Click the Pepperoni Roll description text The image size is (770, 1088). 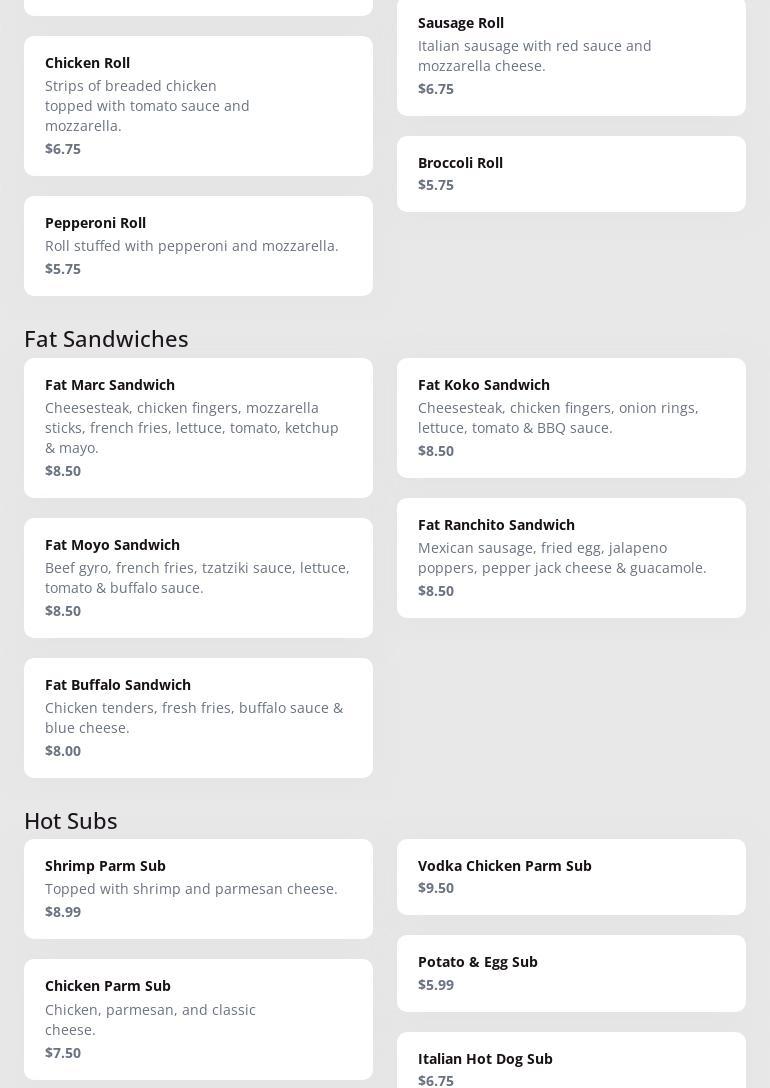click(x=191, y=246)
